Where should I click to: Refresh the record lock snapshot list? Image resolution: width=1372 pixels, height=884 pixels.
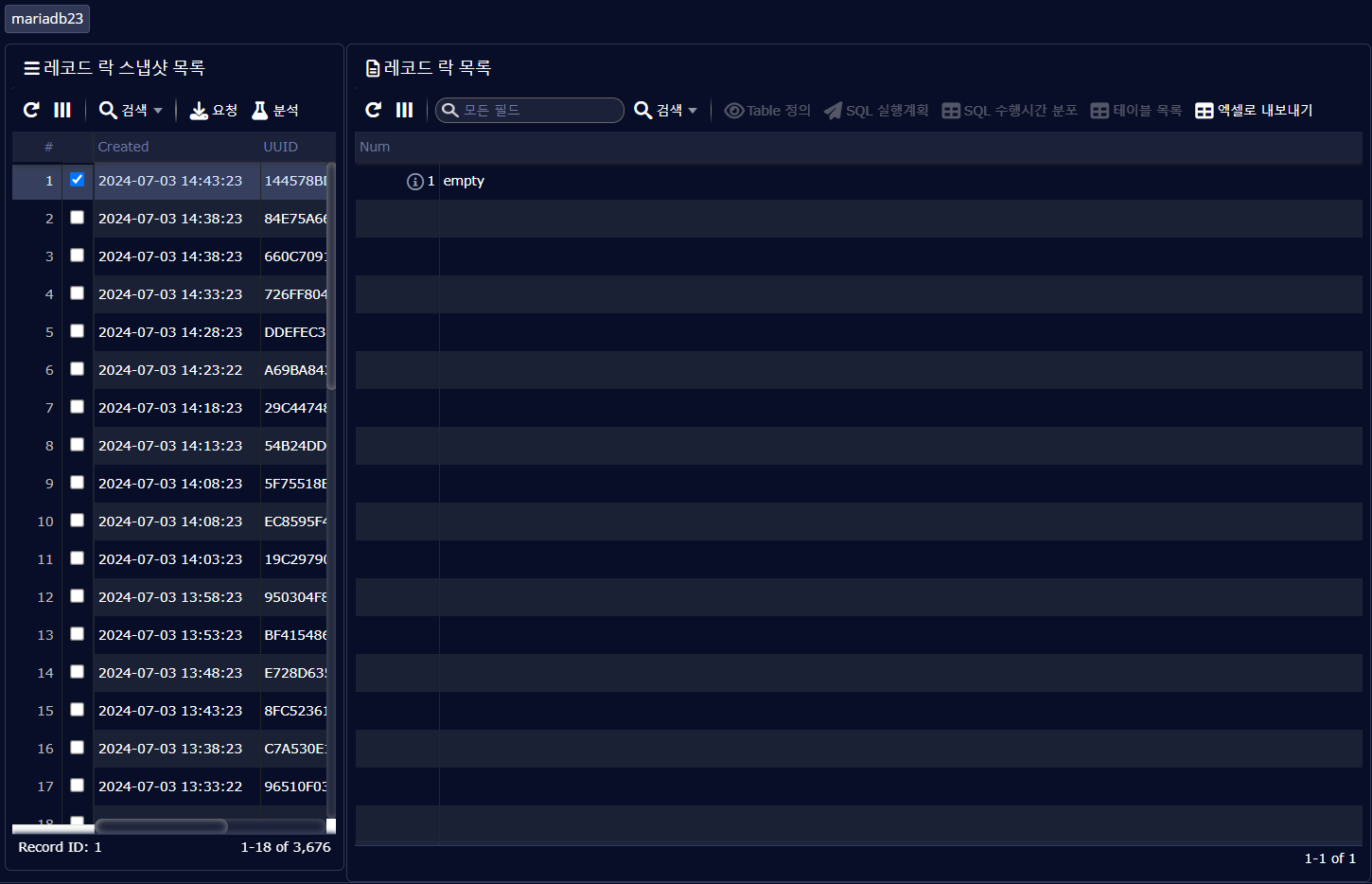pos(31,111)
